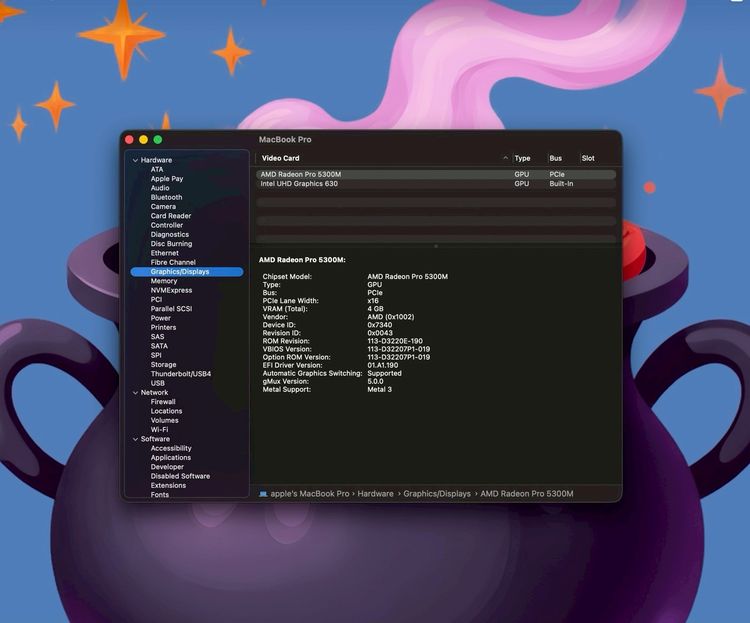Viewport: 750px width, 623px height.
Task: Collapse the Hardware section chevron
Action: point(135,160)
